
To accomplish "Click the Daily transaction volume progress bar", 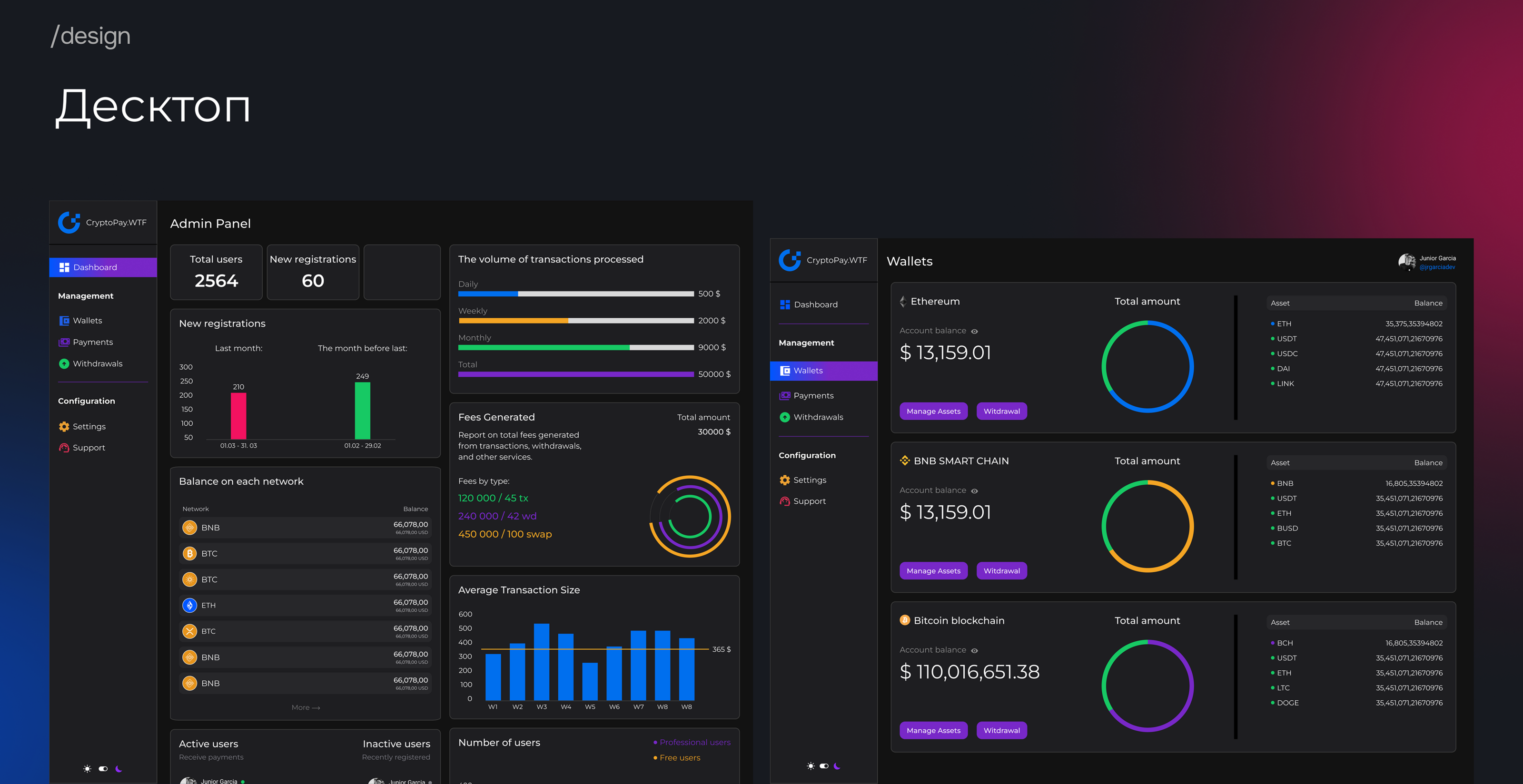I will (x=575, y=294).
